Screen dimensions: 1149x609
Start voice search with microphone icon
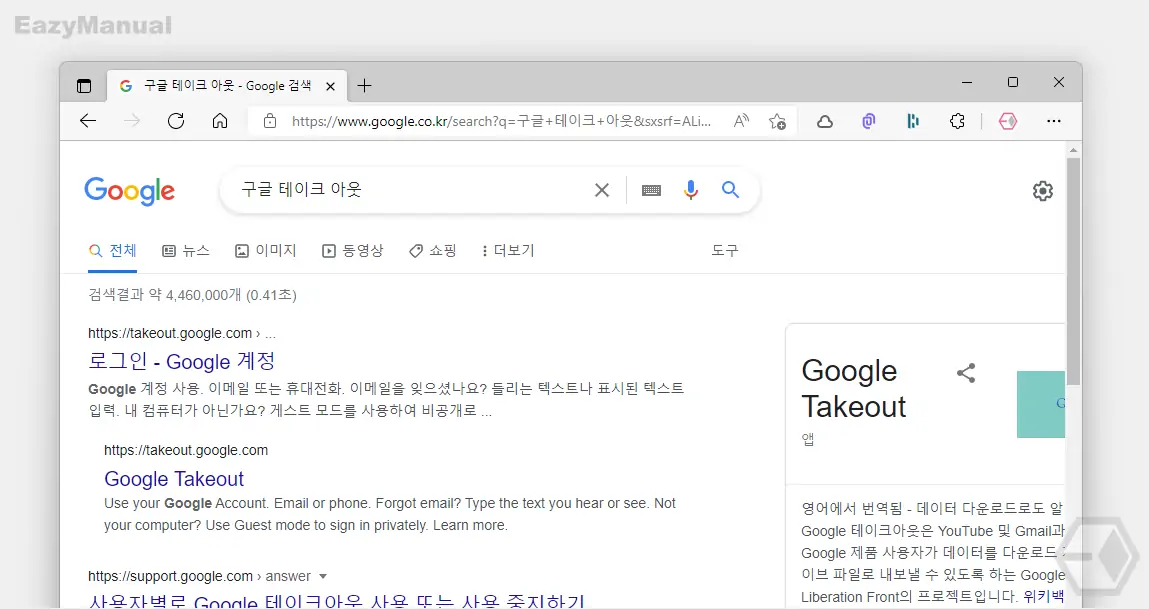(690, 190)
